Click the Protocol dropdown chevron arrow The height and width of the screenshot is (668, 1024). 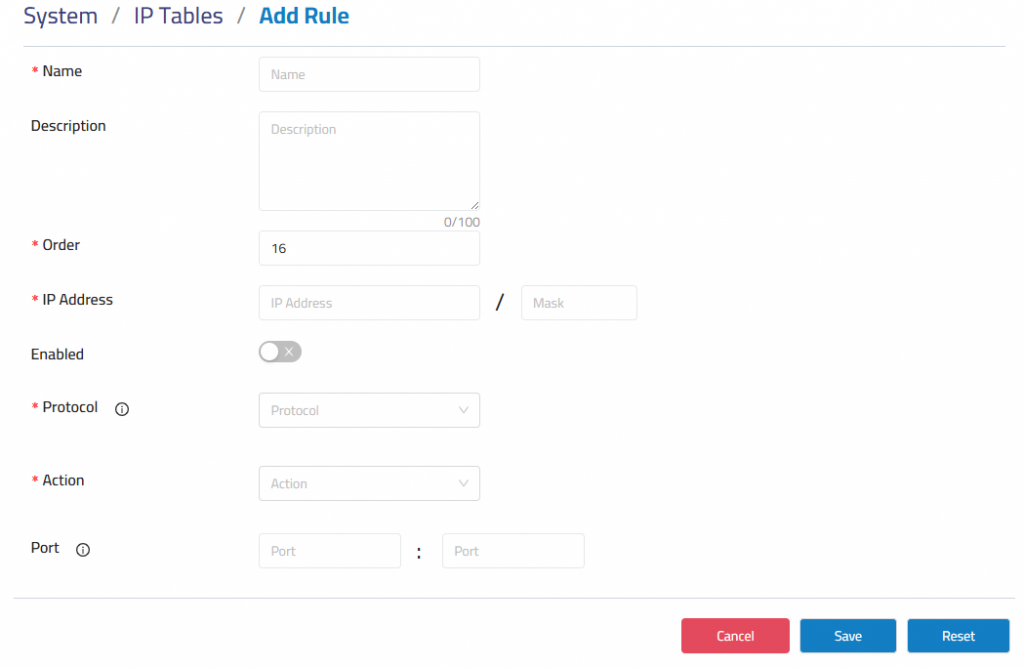tap(463, 410)
